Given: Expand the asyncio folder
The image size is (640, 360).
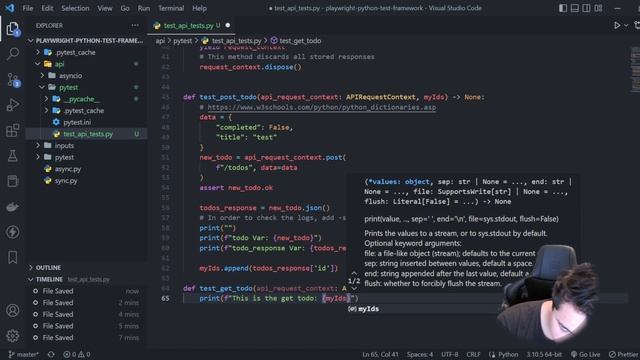Looking at the screenshot, I should point(86,76).
